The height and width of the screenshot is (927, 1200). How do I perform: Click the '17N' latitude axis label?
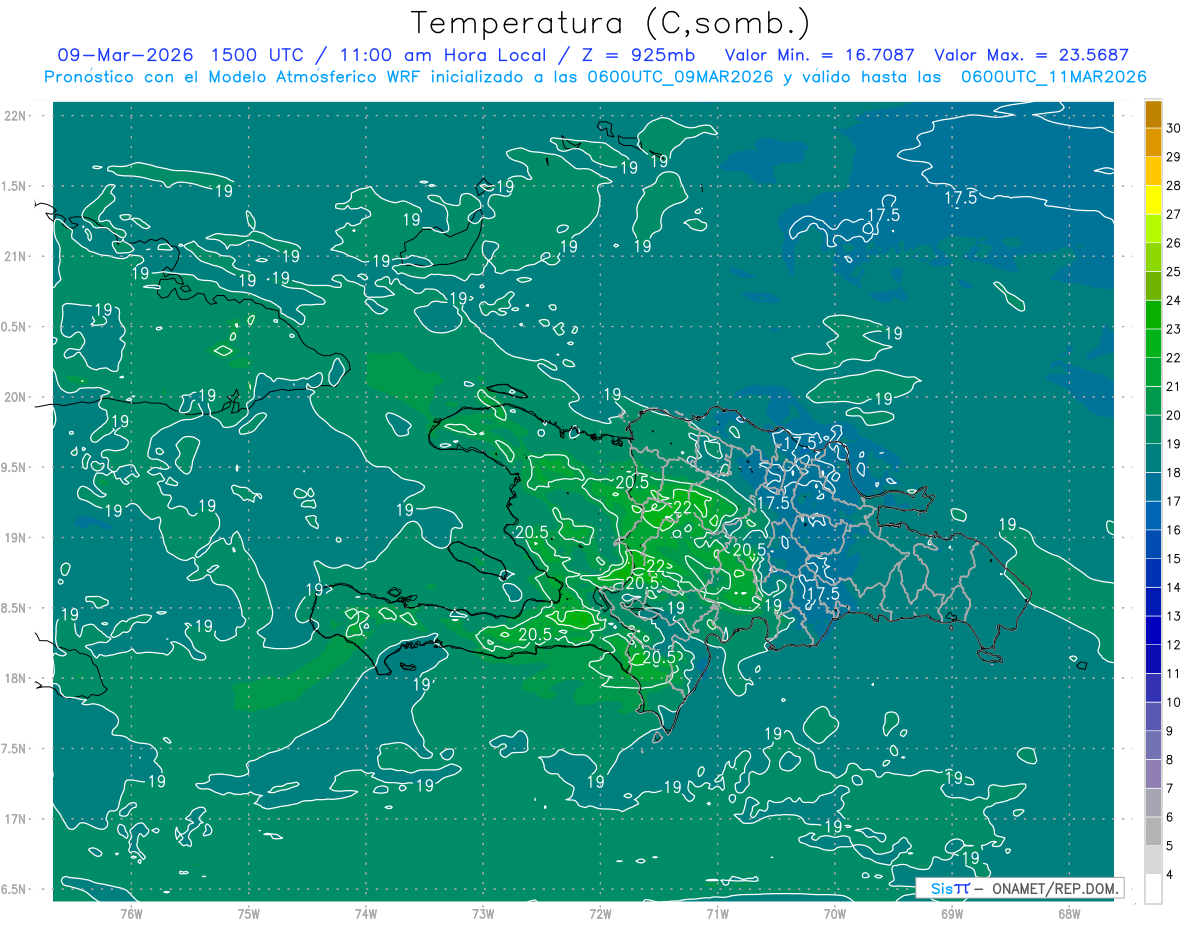point(17,819)
